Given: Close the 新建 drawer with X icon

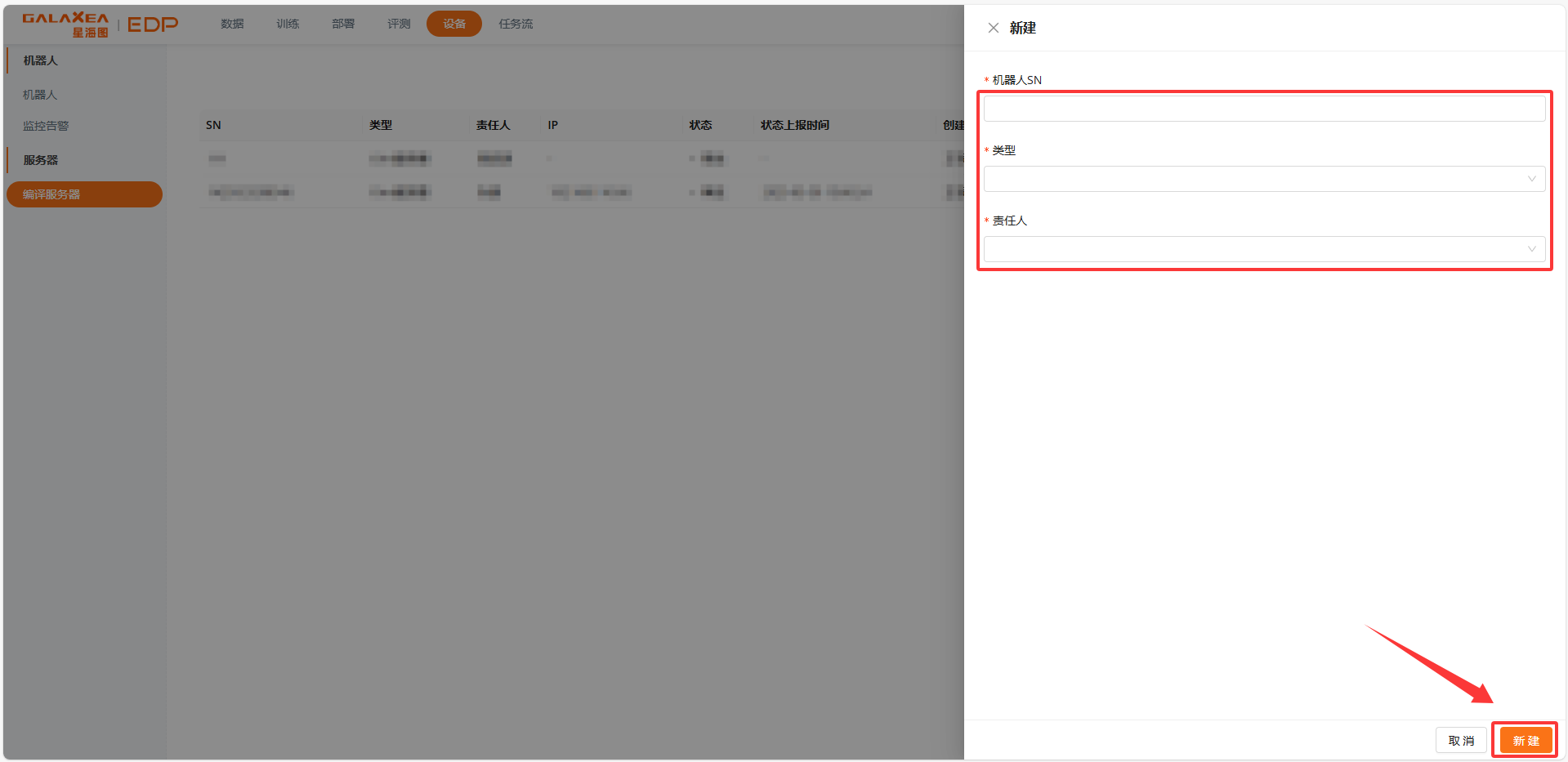Looking at the screenshot, I should tap(993, 28).
